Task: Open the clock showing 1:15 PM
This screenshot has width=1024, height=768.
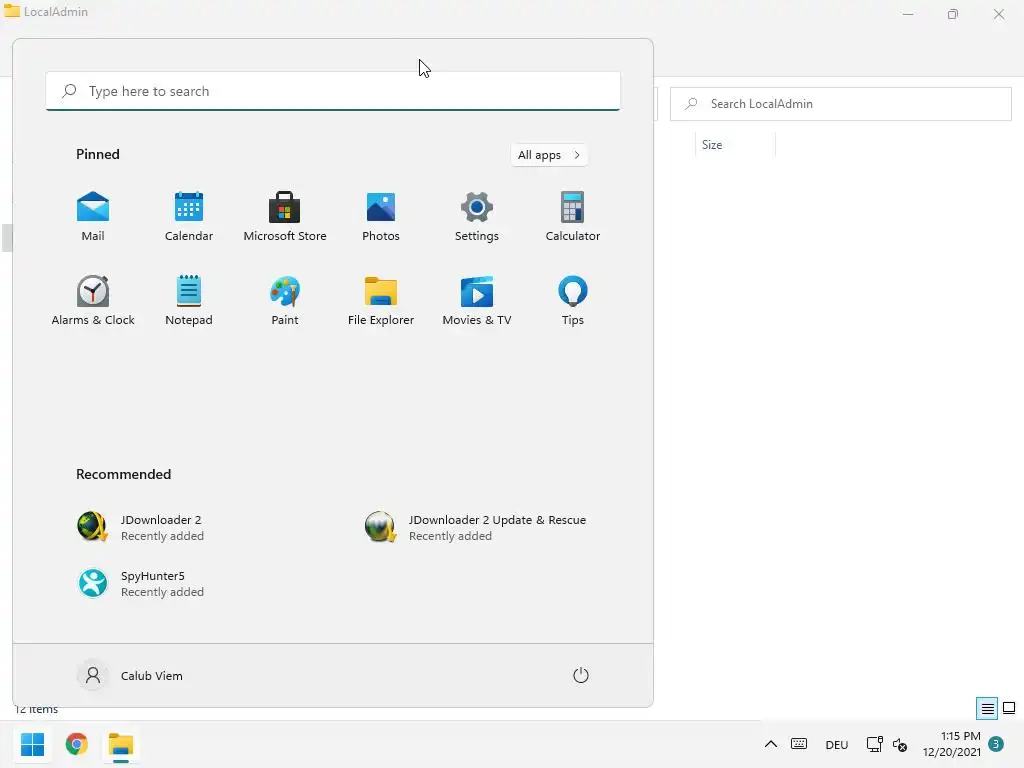Action: (x=952, y=744)
